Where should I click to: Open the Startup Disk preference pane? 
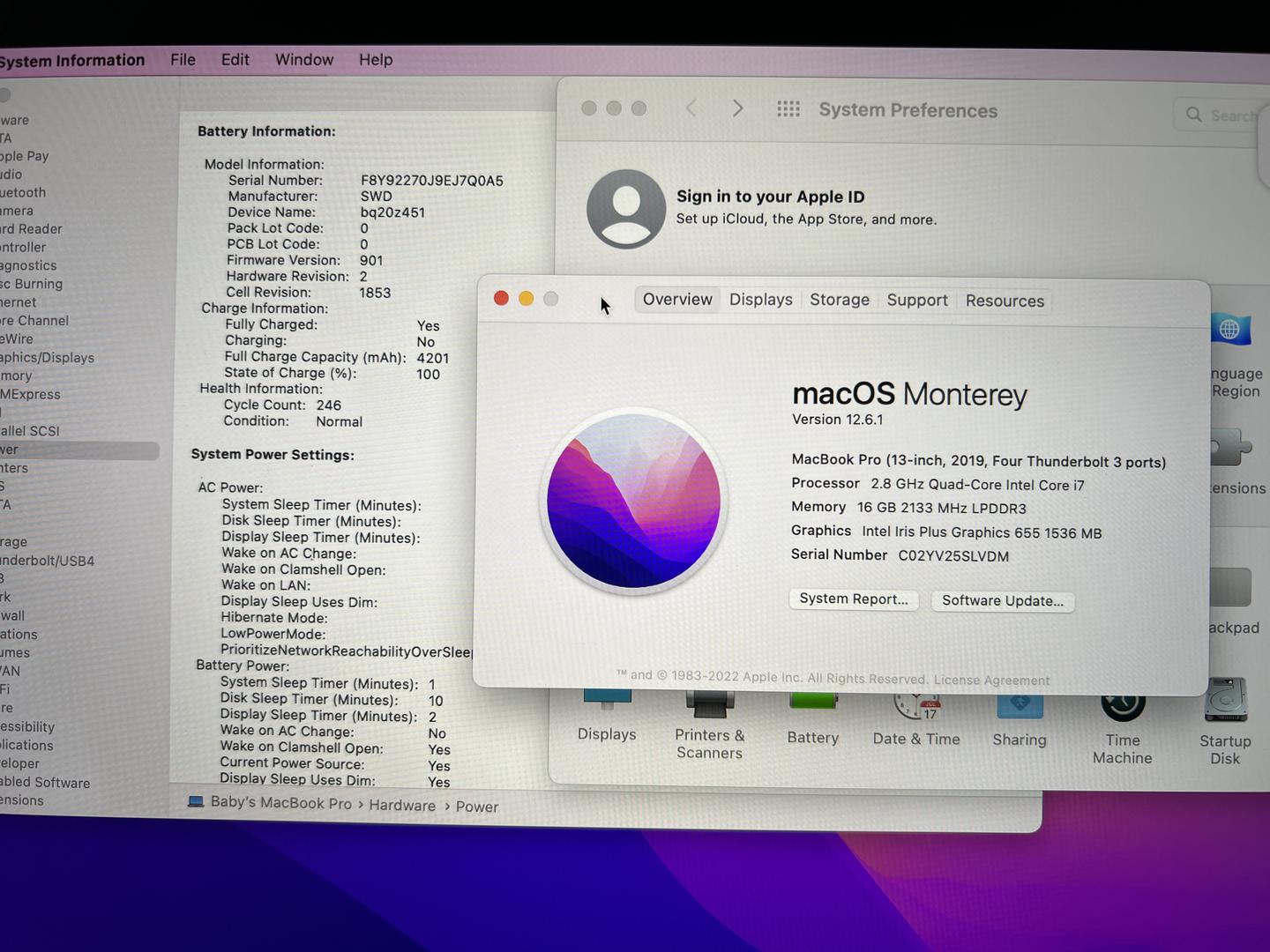click(1225, 721)
